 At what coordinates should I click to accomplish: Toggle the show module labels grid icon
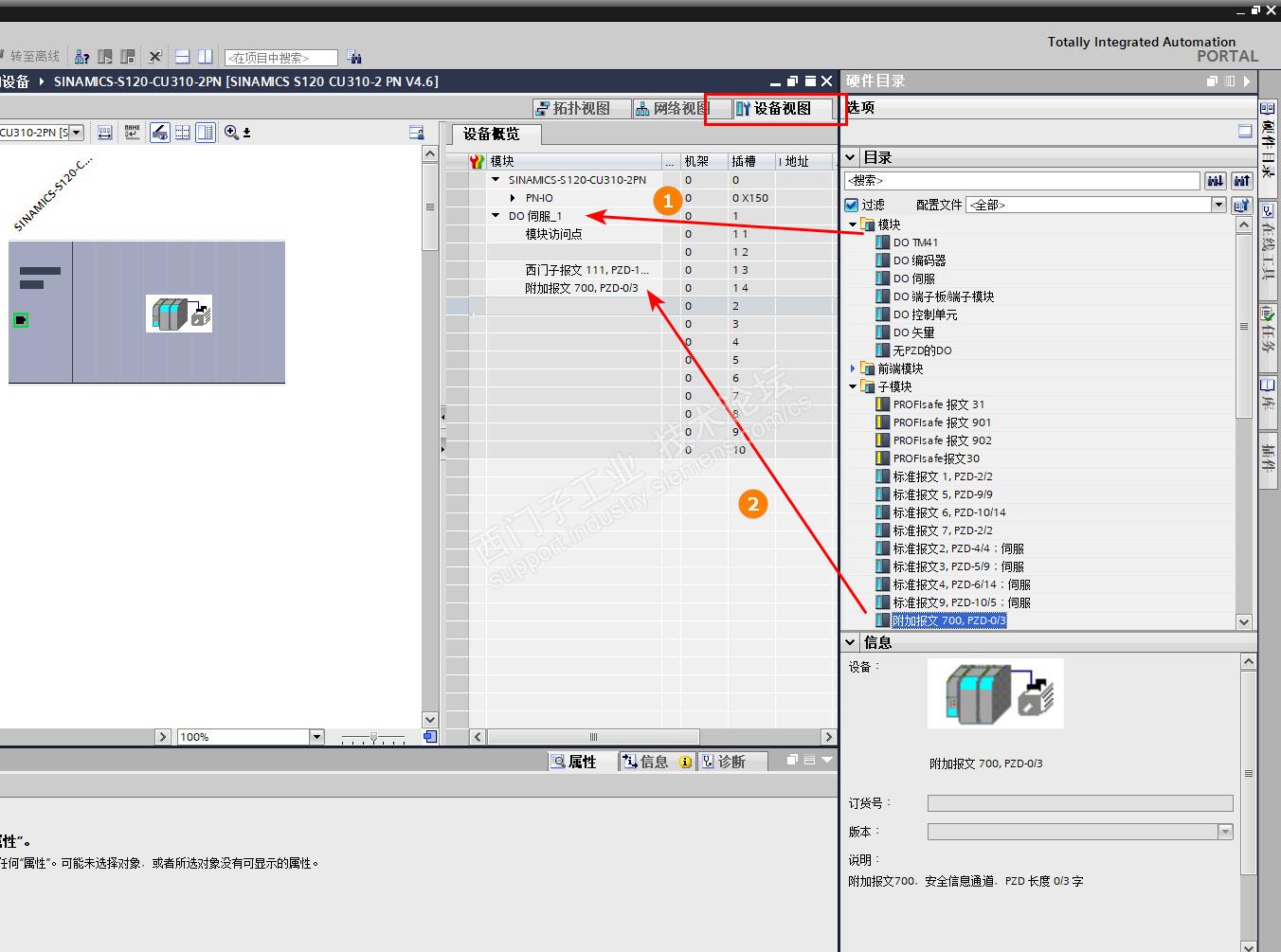tap(183, 133)
